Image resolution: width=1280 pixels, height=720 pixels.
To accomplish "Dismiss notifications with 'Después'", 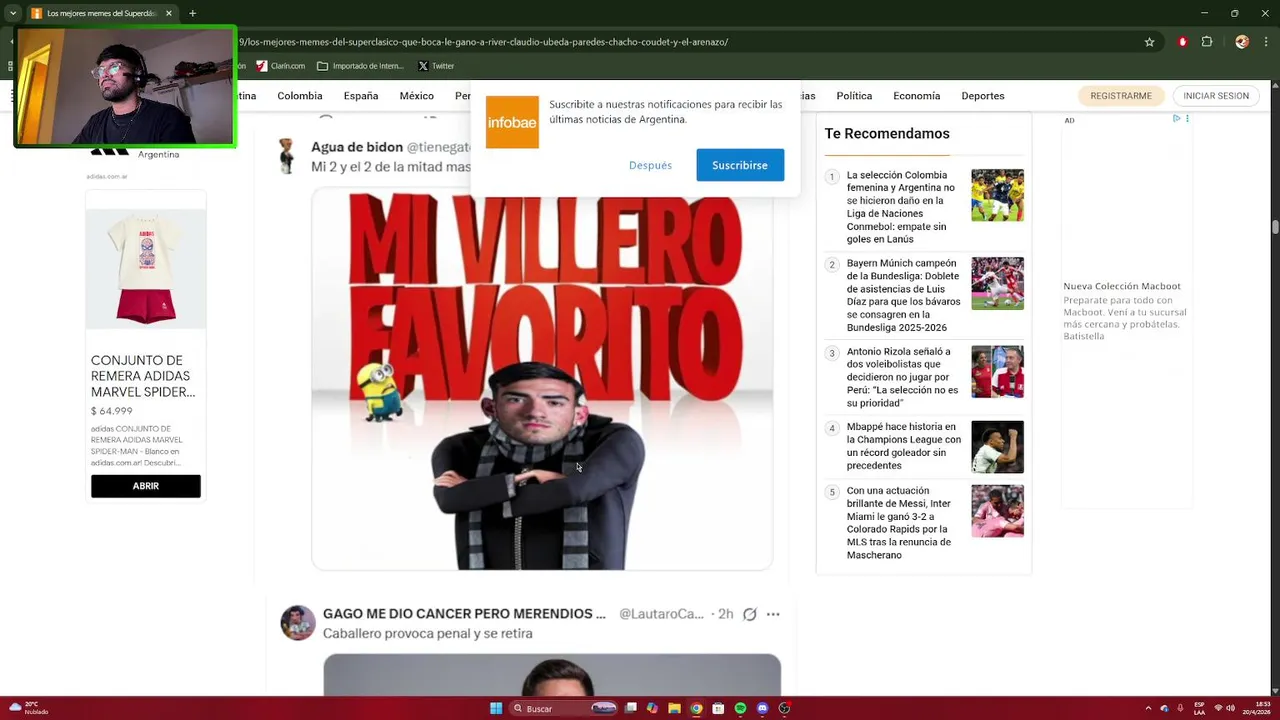I will click(x=650, y=165).
